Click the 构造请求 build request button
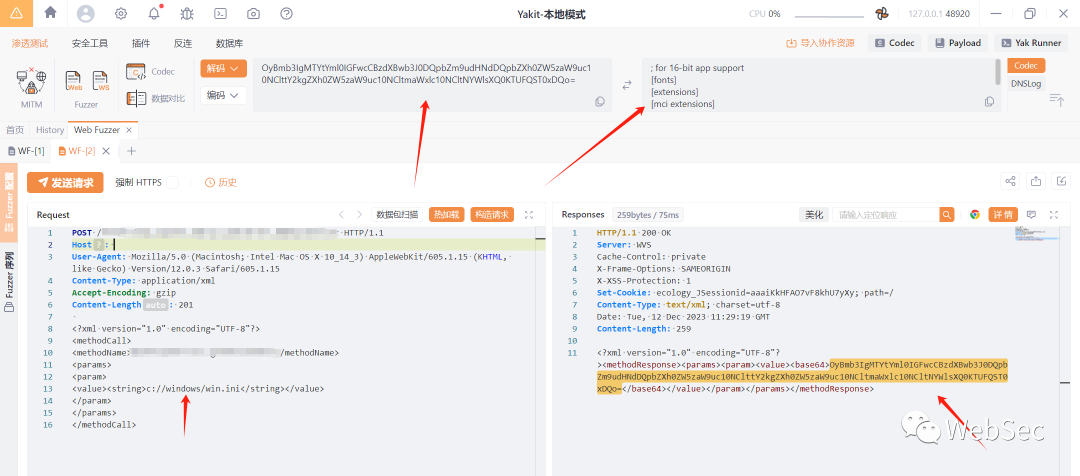 (492, 215)
